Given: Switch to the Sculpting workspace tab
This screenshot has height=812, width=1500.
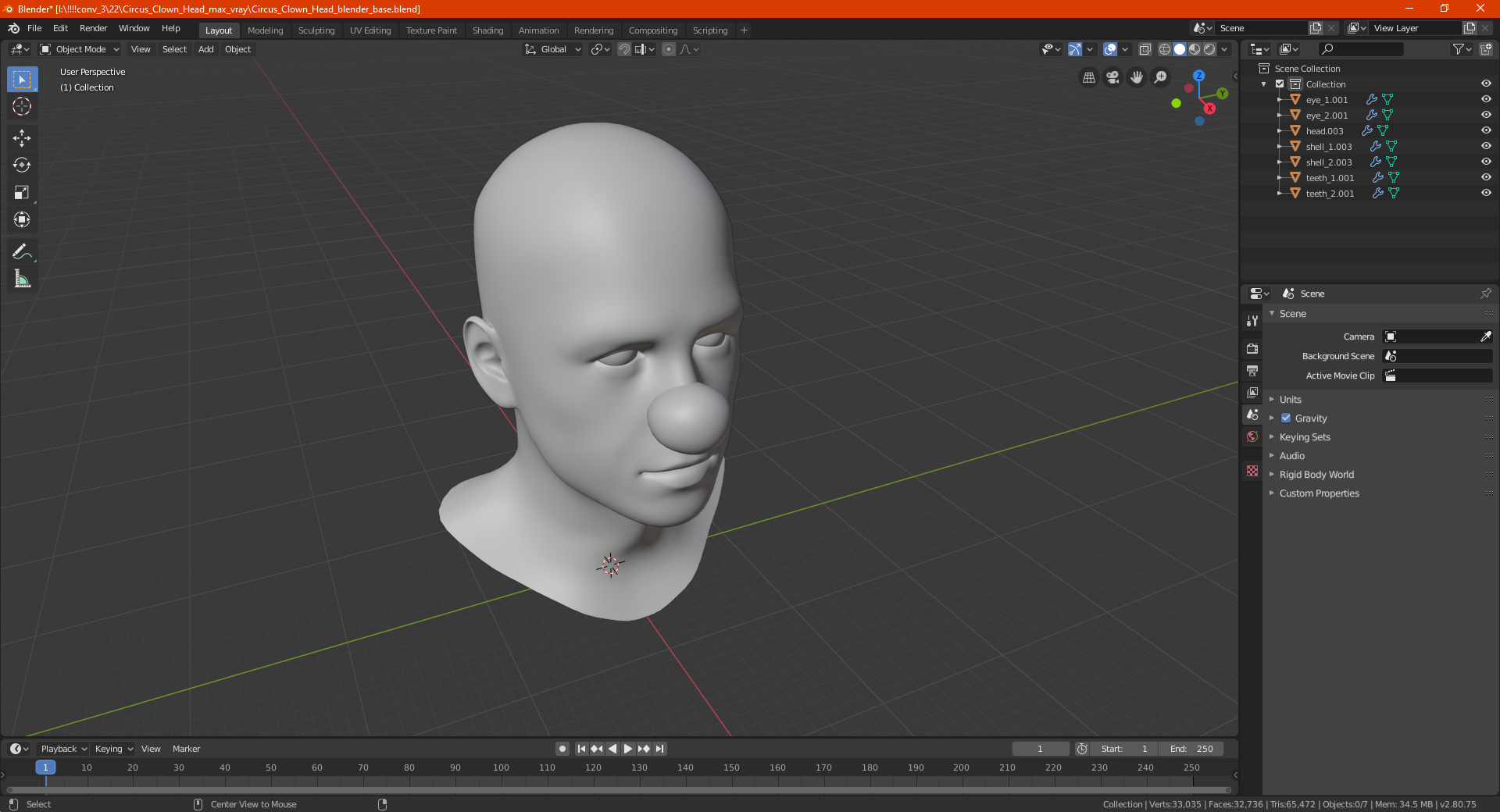Looking at the screenshot, I should click(316, 30).
